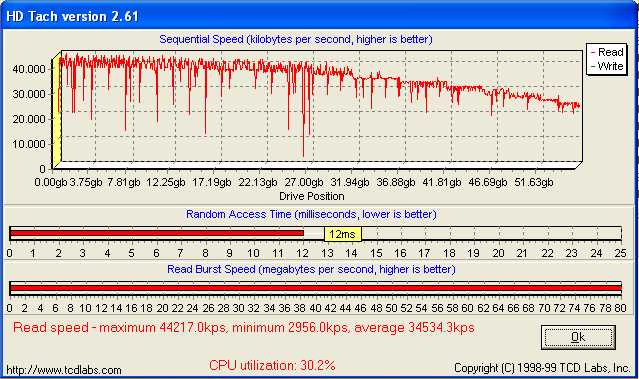Screen dimensions: 639x379
Task: Click the HD Tach version 2.61 title bar
Action: [320, 16]
